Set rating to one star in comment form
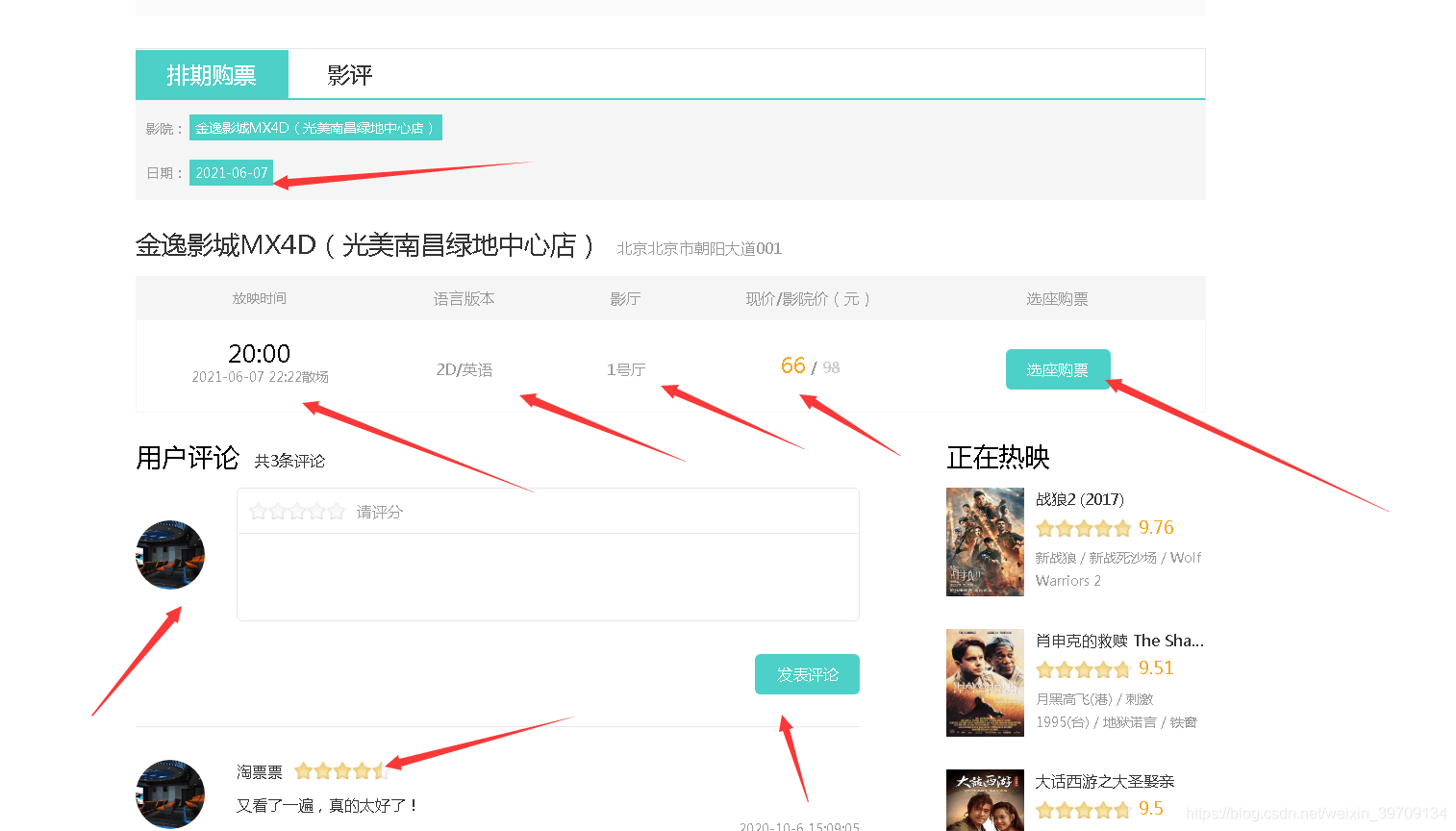The height and width of the screenshot is (831, 1456). [258, 512]
